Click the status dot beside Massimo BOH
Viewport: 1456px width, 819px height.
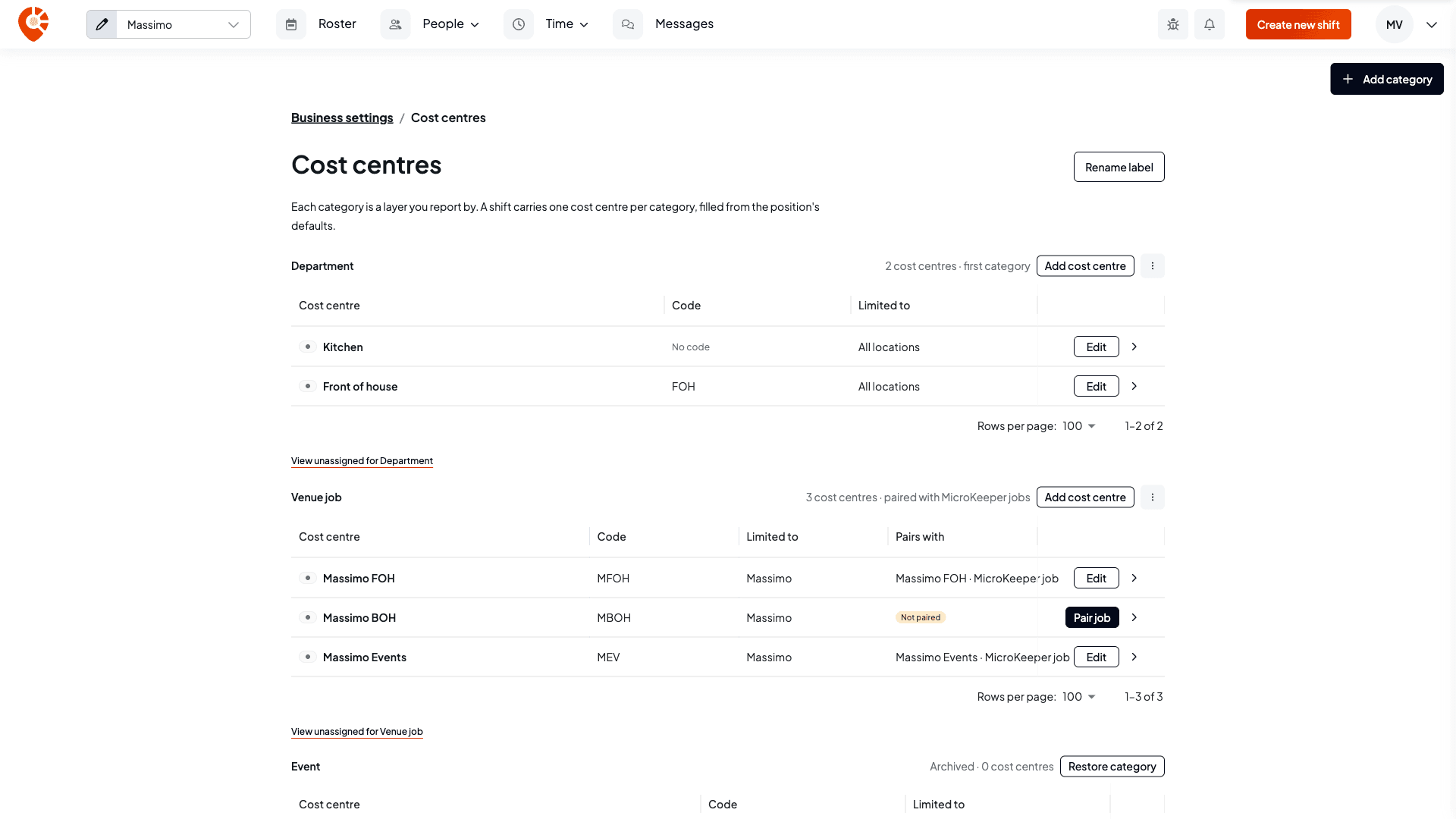tap(308, 617)
